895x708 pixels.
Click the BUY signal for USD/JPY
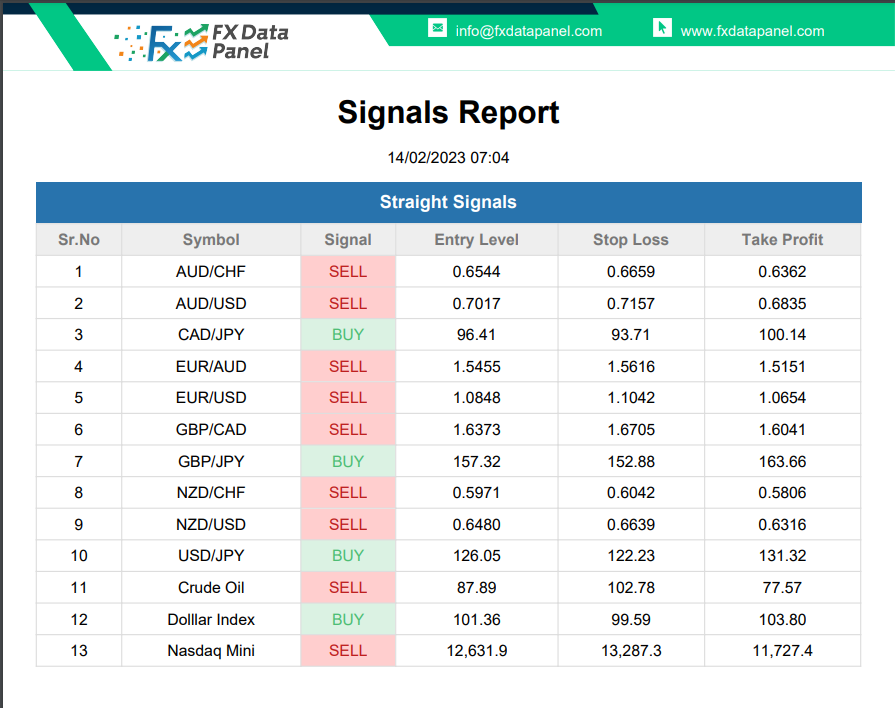pos(348,556)
